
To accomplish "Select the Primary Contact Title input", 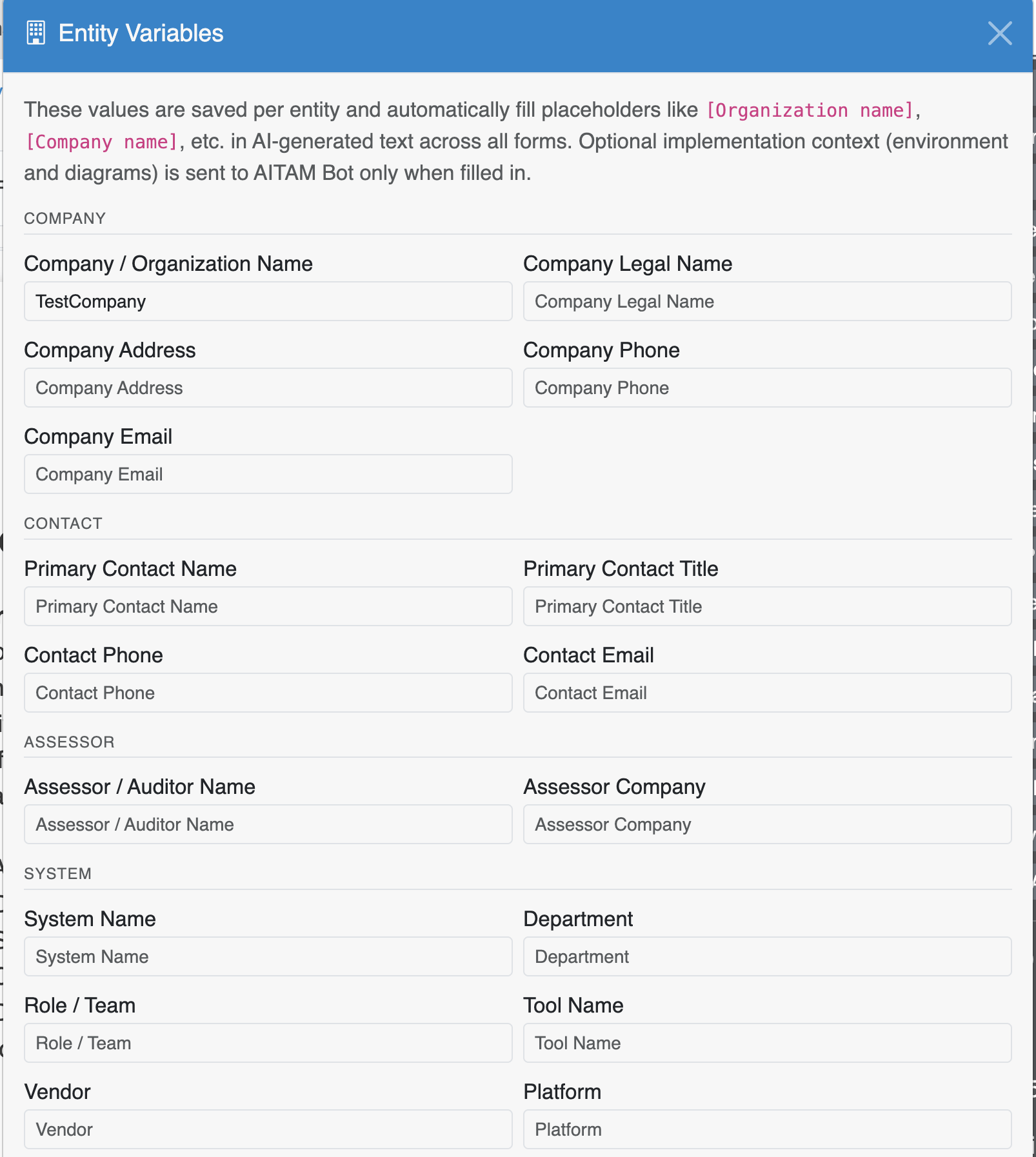I will tap(768, 606).
